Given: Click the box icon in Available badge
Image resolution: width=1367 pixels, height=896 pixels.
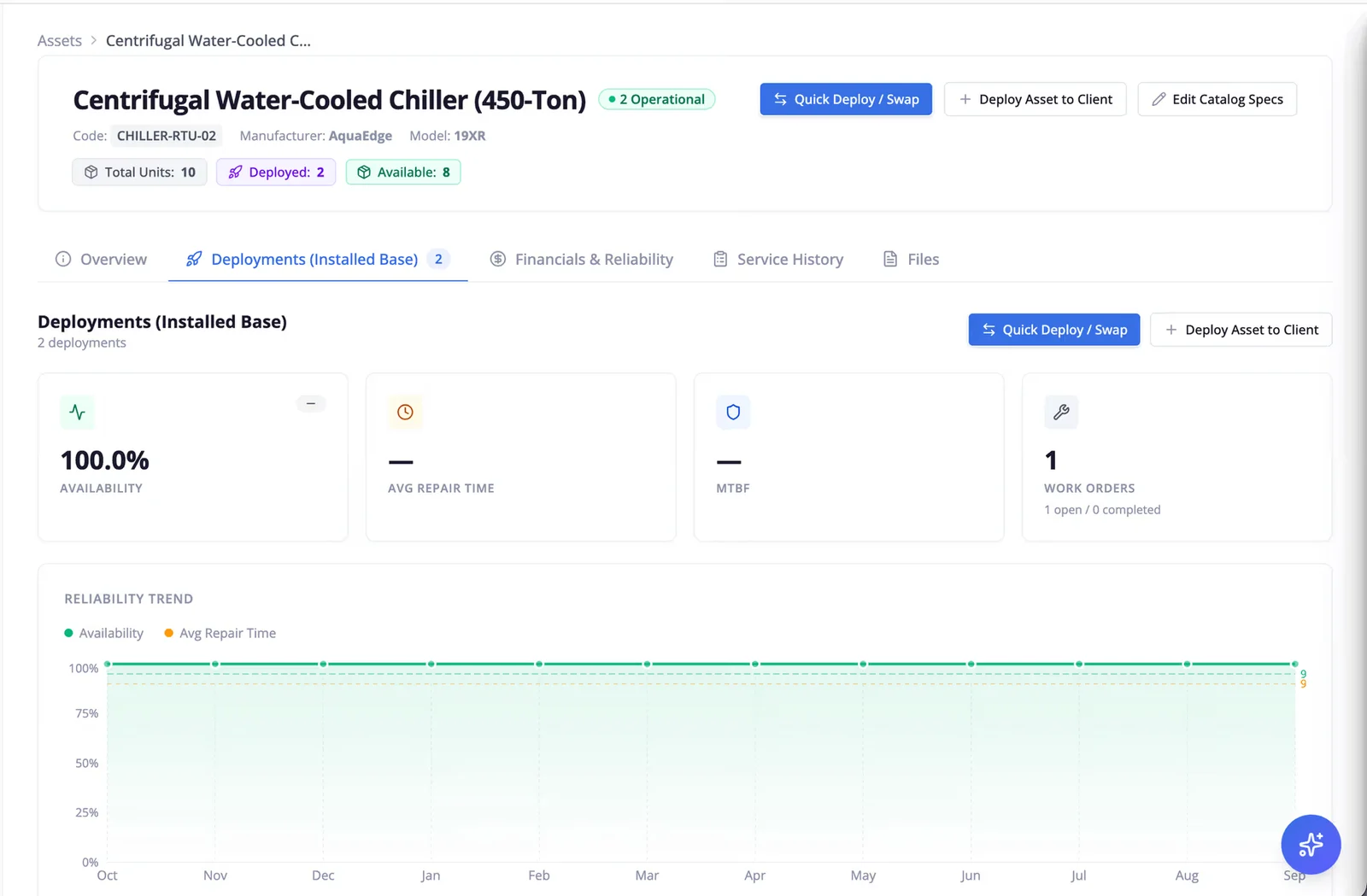Looking at the screenshot, I should coord(364,172).
